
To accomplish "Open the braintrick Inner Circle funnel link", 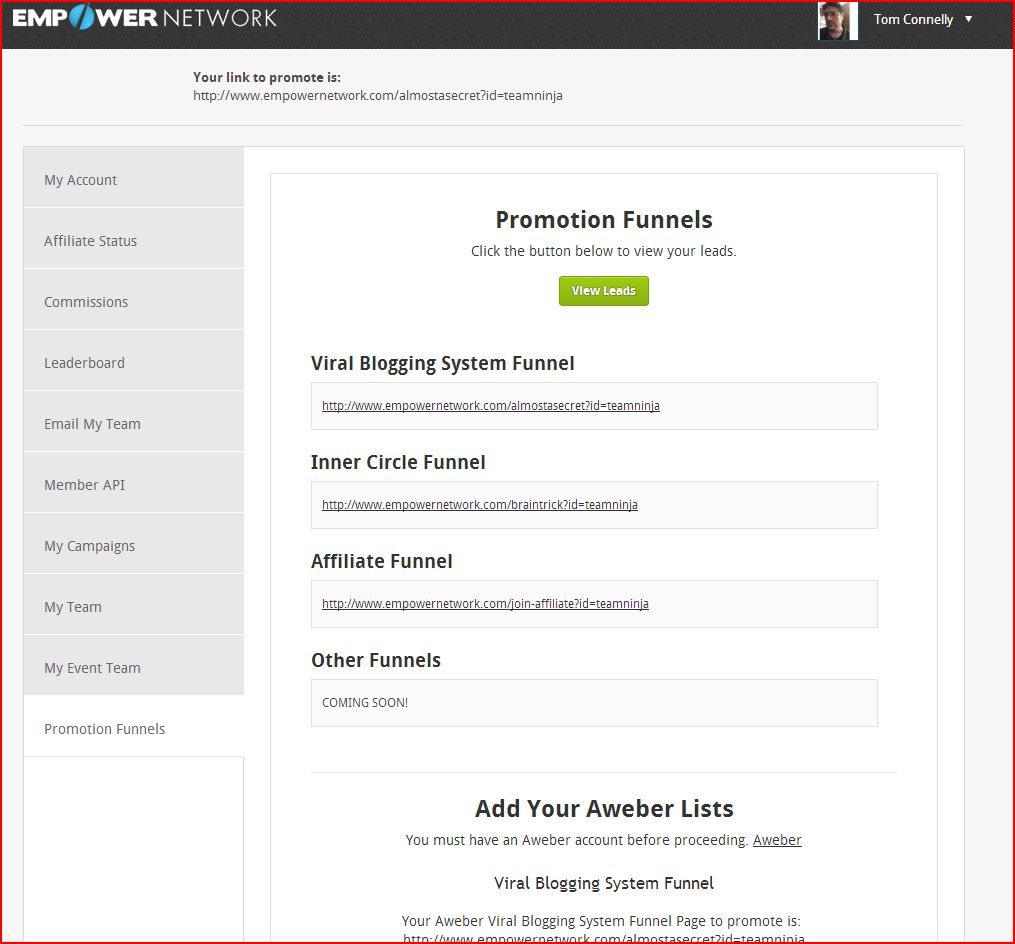I will pyautogui.click(x=480, y=504).
